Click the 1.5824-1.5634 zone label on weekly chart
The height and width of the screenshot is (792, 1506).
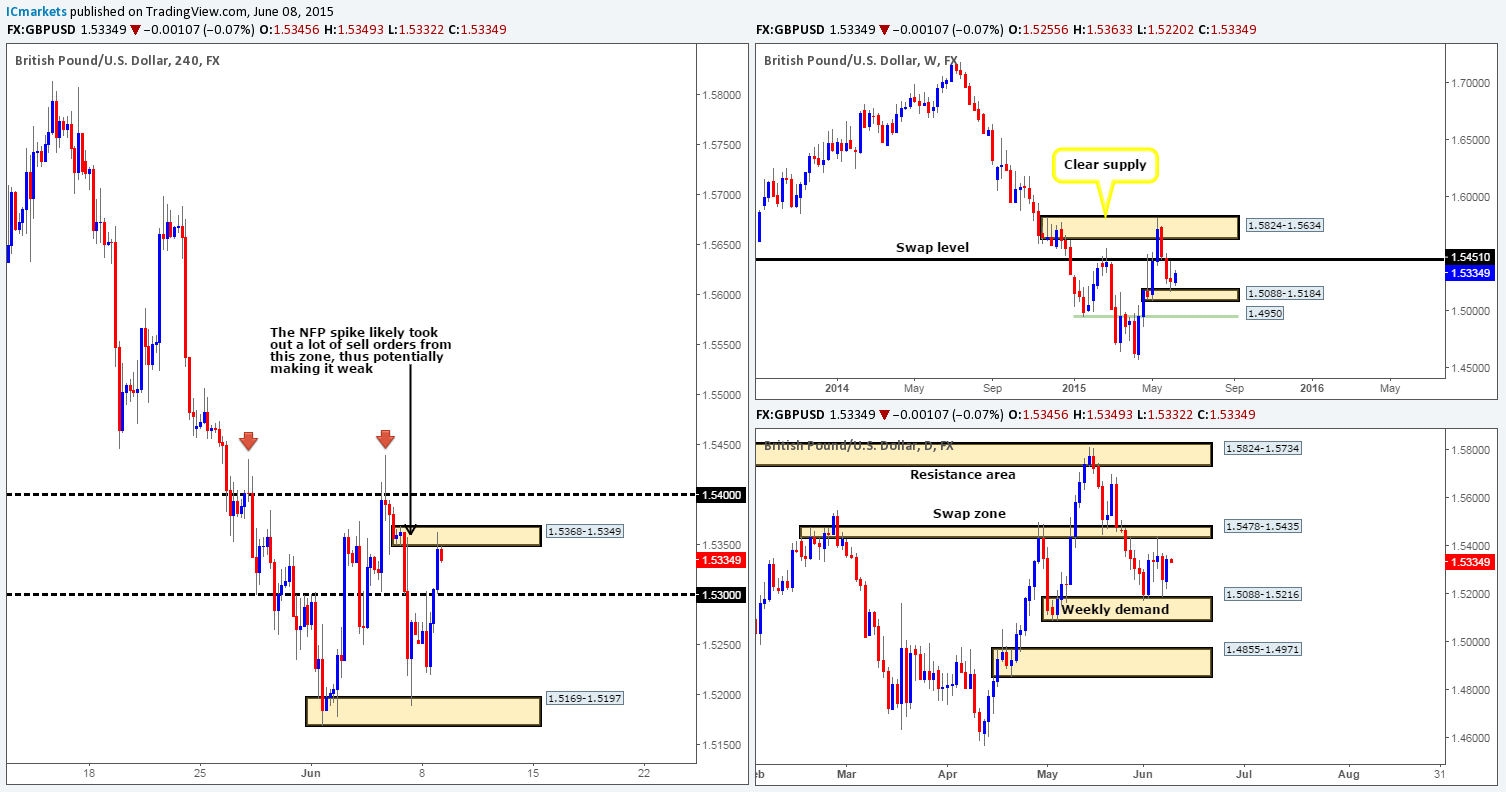pyautogui.click(x=1285, y=225)
